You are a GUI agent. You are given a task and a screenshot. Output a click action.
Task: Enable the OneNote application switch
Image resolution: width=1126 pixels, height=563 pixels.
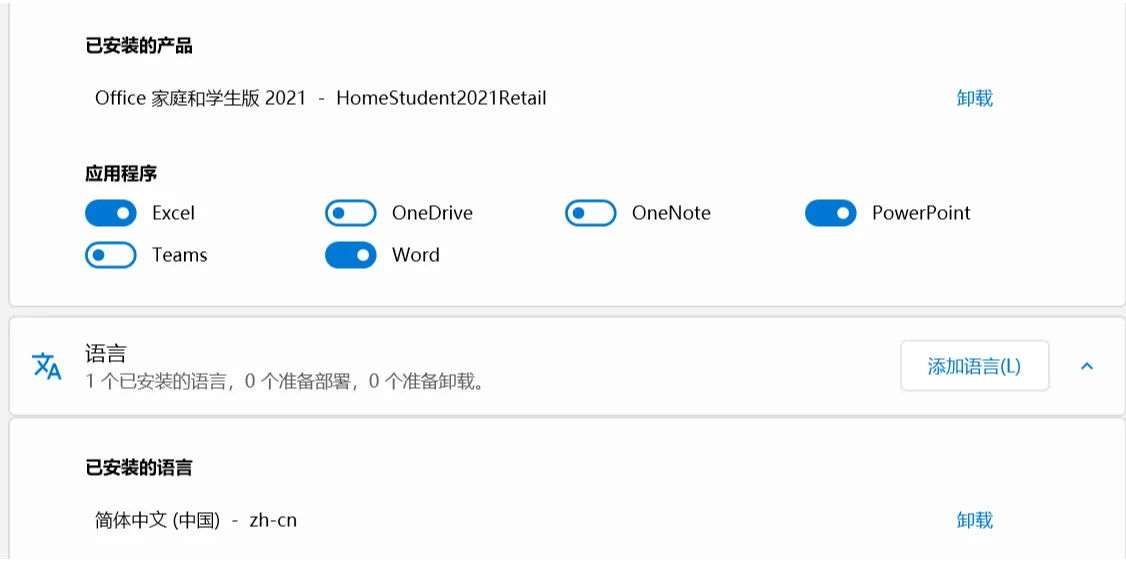[590, 213]
